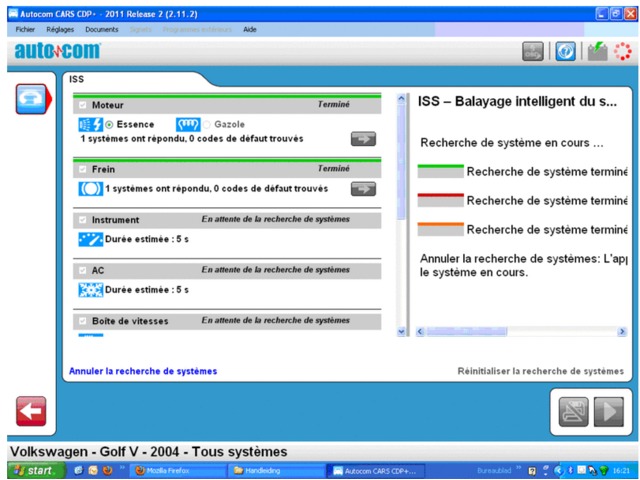Click the Bureaublad toolbar label in taskbar
The width and height of the screenshot is (640, 480).
coord(494,471)
